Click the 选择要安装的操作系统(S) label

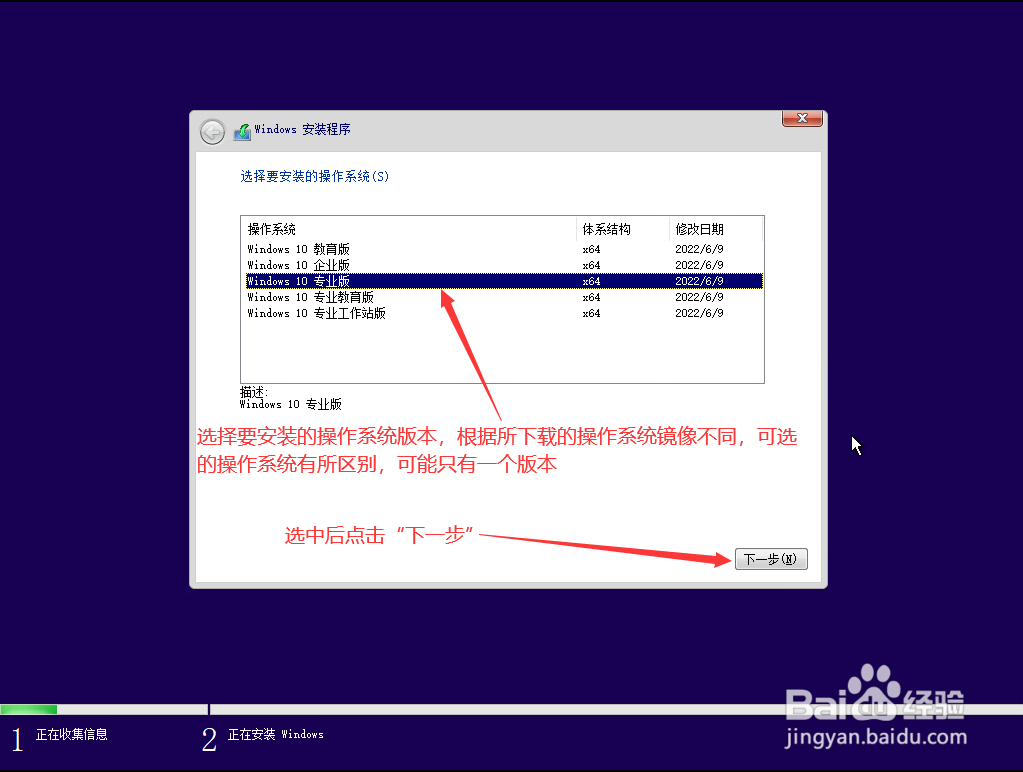click(x=314, y=176)
